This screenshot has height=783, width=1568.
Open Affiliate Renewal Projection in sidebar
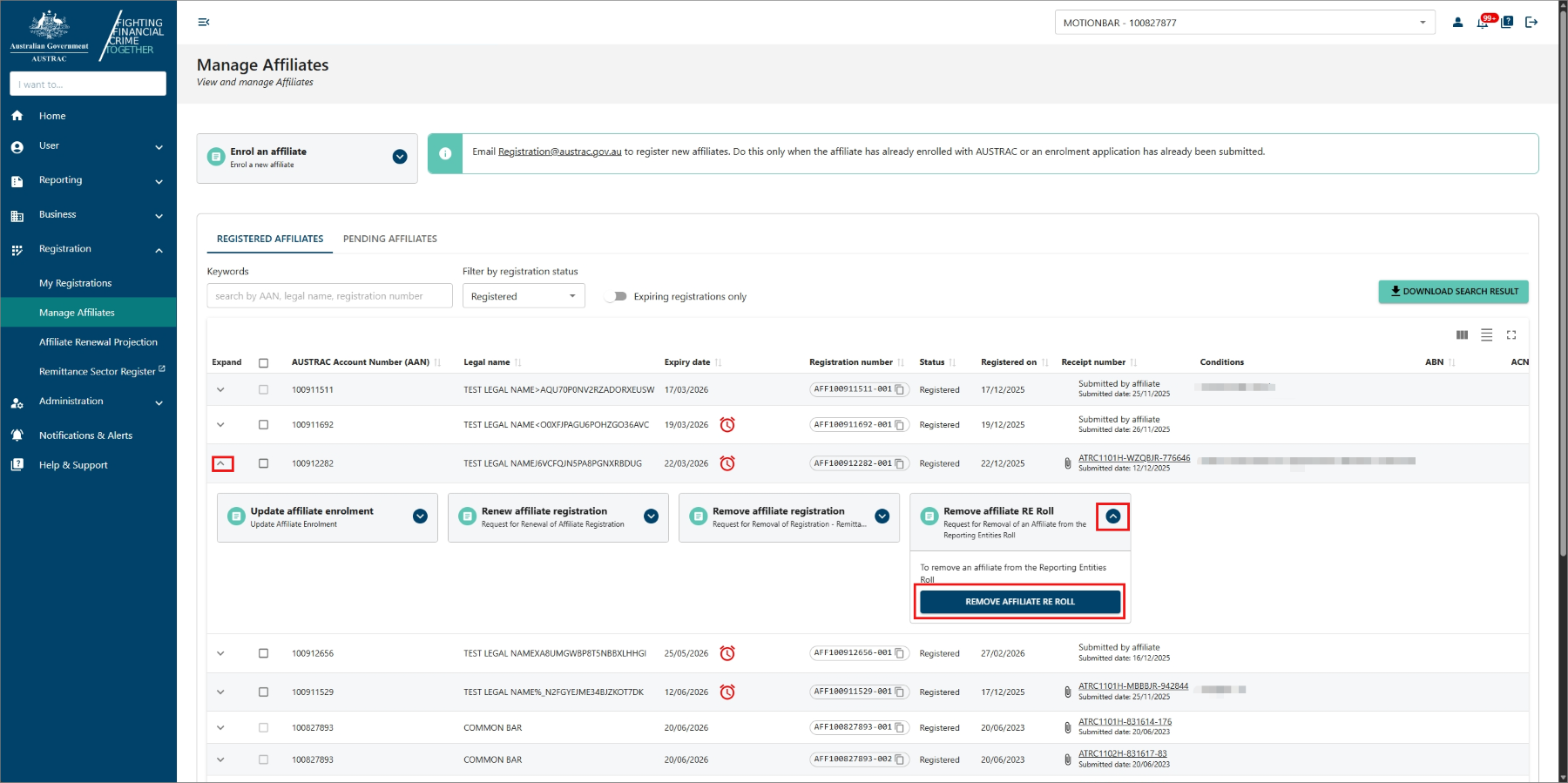pyautogui.click(x=98, y=342)
